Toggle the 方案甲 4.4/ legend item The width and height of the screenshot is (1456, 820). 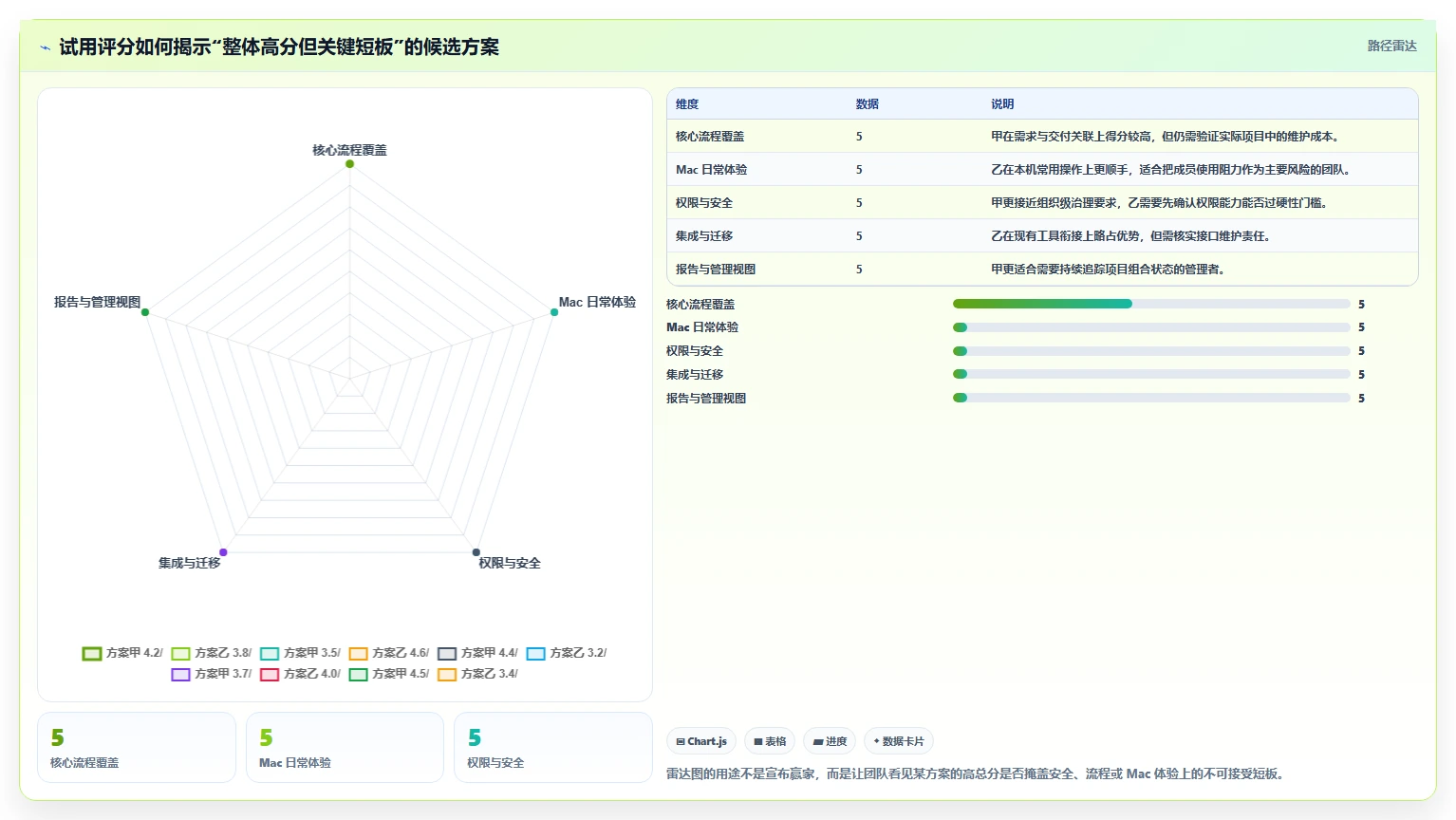(477, 653)
